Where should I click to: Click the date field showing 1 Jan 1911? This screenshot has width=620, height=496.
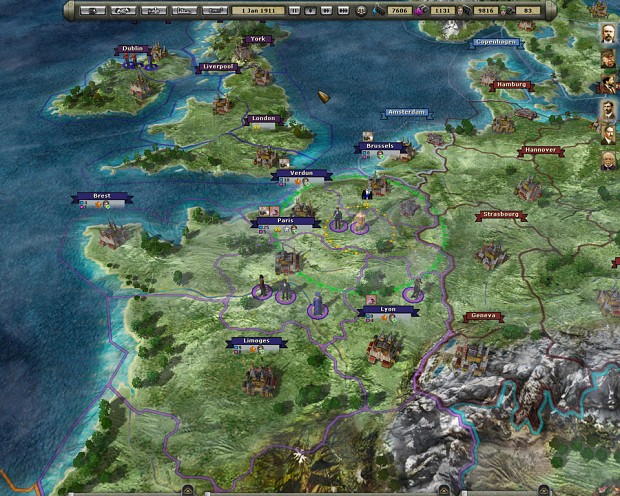[258, 11]
